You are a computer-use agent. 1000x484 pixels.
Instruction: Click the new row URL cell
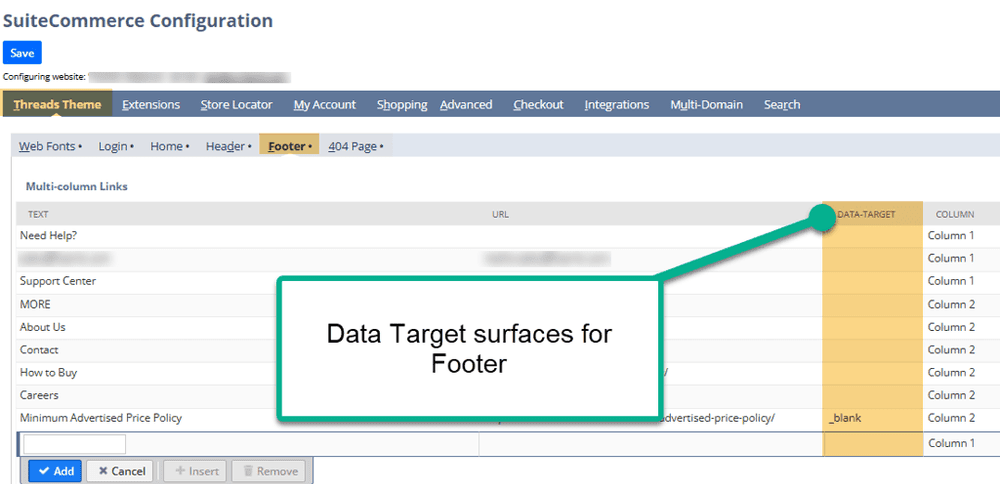tap(651, 444)
